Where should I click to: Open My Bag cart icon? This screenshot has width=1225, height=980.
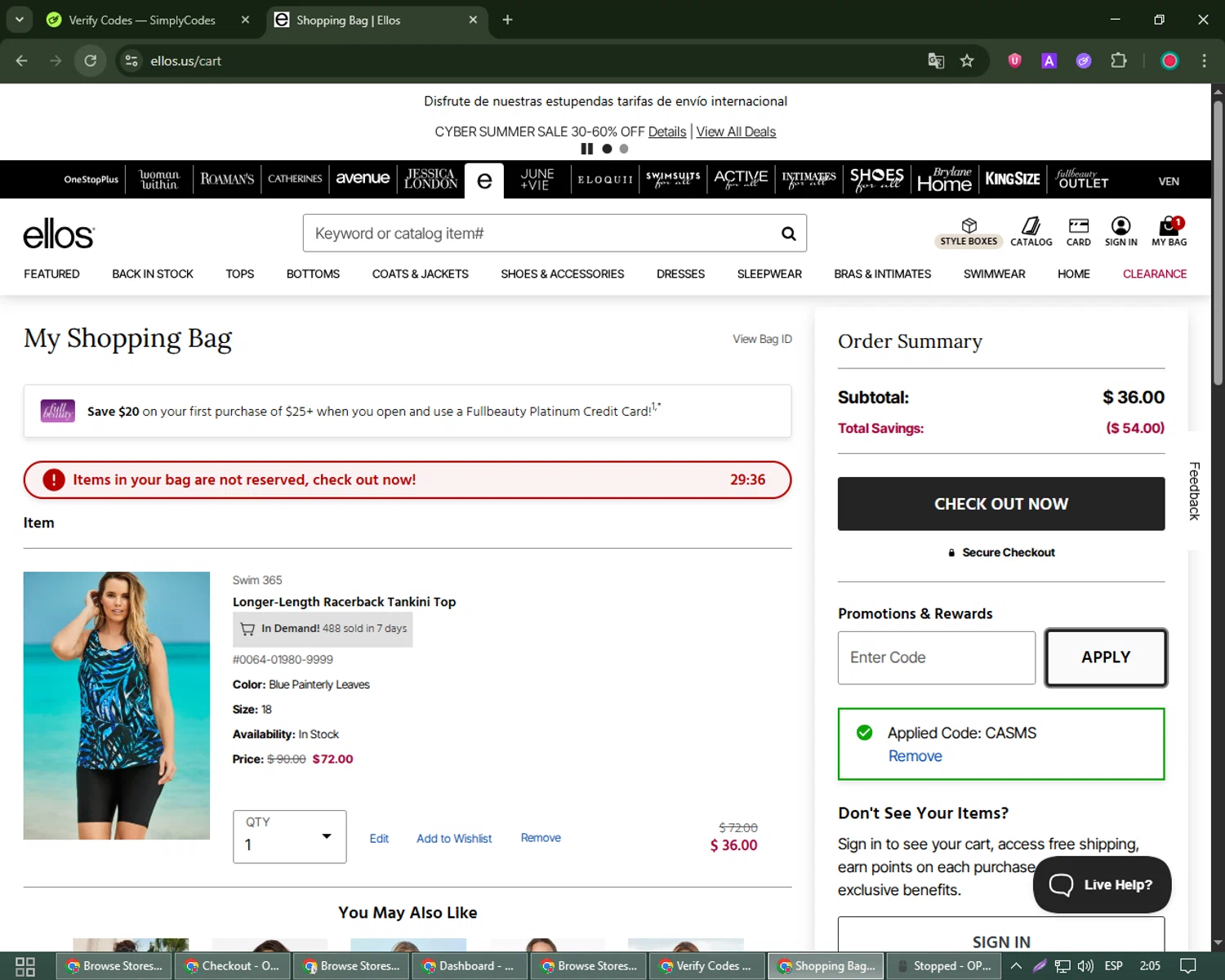tap(1169, 232)
